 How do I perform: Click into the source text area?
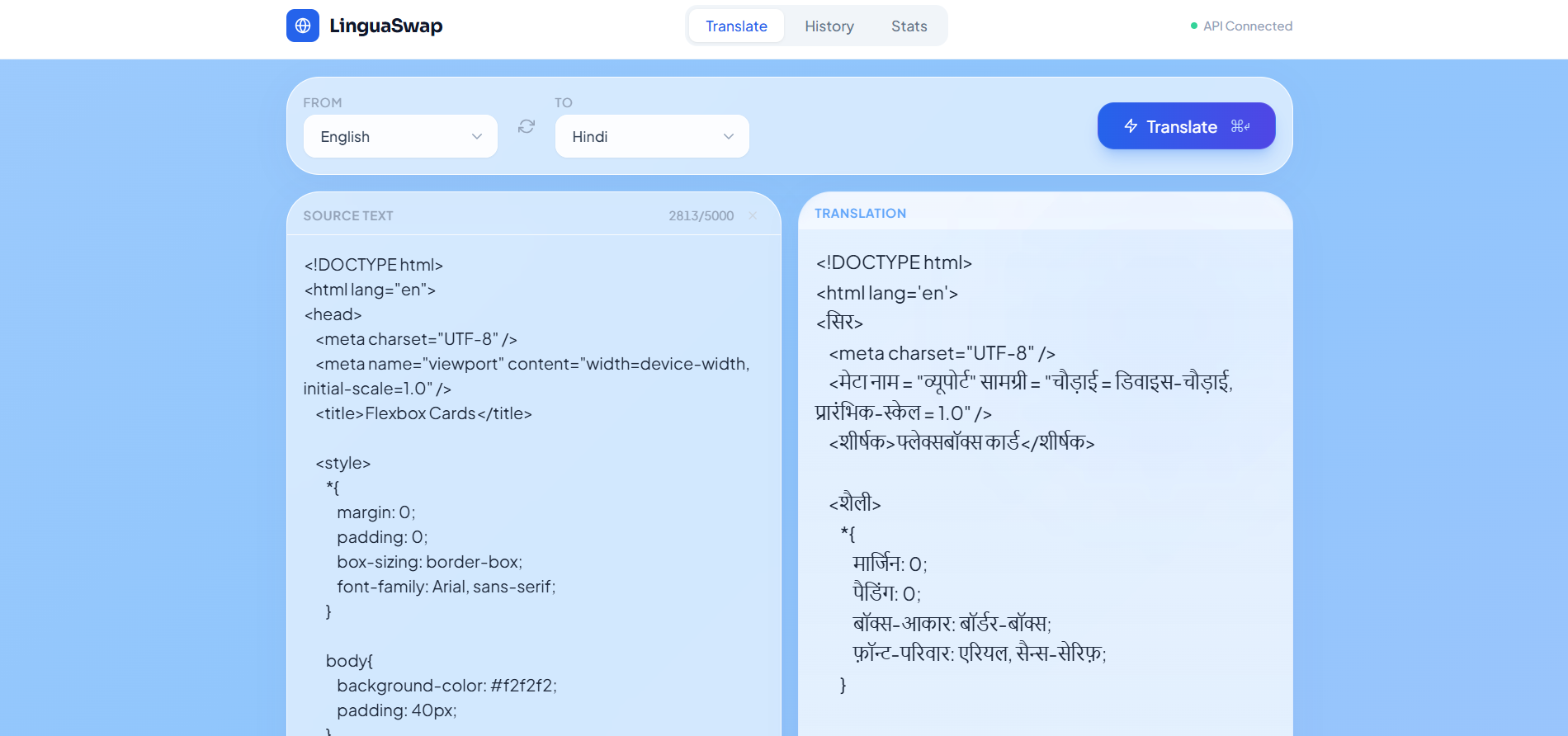click(x=534, y=485)
